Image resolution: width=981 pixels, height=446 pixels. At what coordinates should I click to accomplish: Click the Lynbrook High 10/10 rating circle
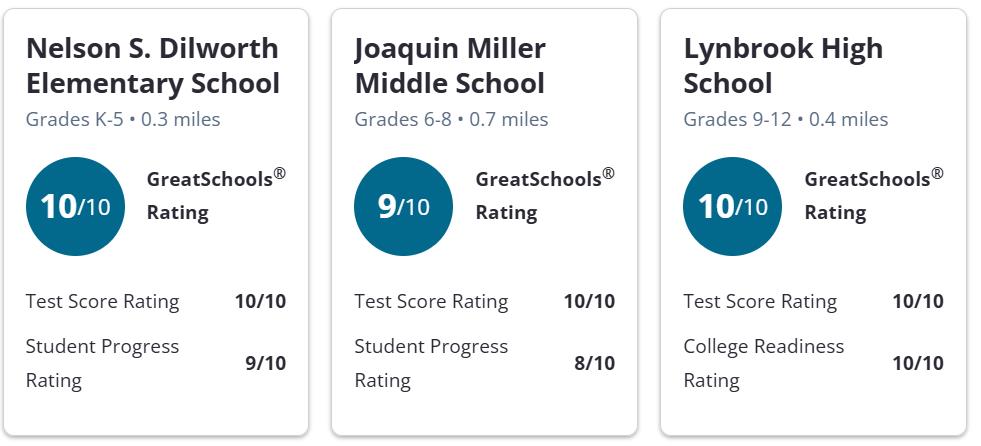tap(733, 206)
